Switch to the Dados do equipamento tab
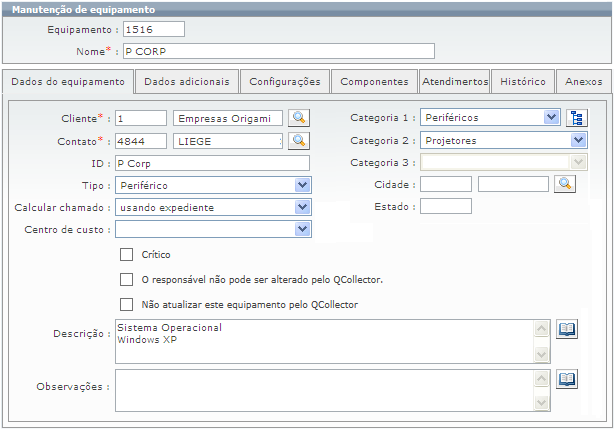Image resolution: width=614 pixels, height=431 pixels. tap(68, 82)
